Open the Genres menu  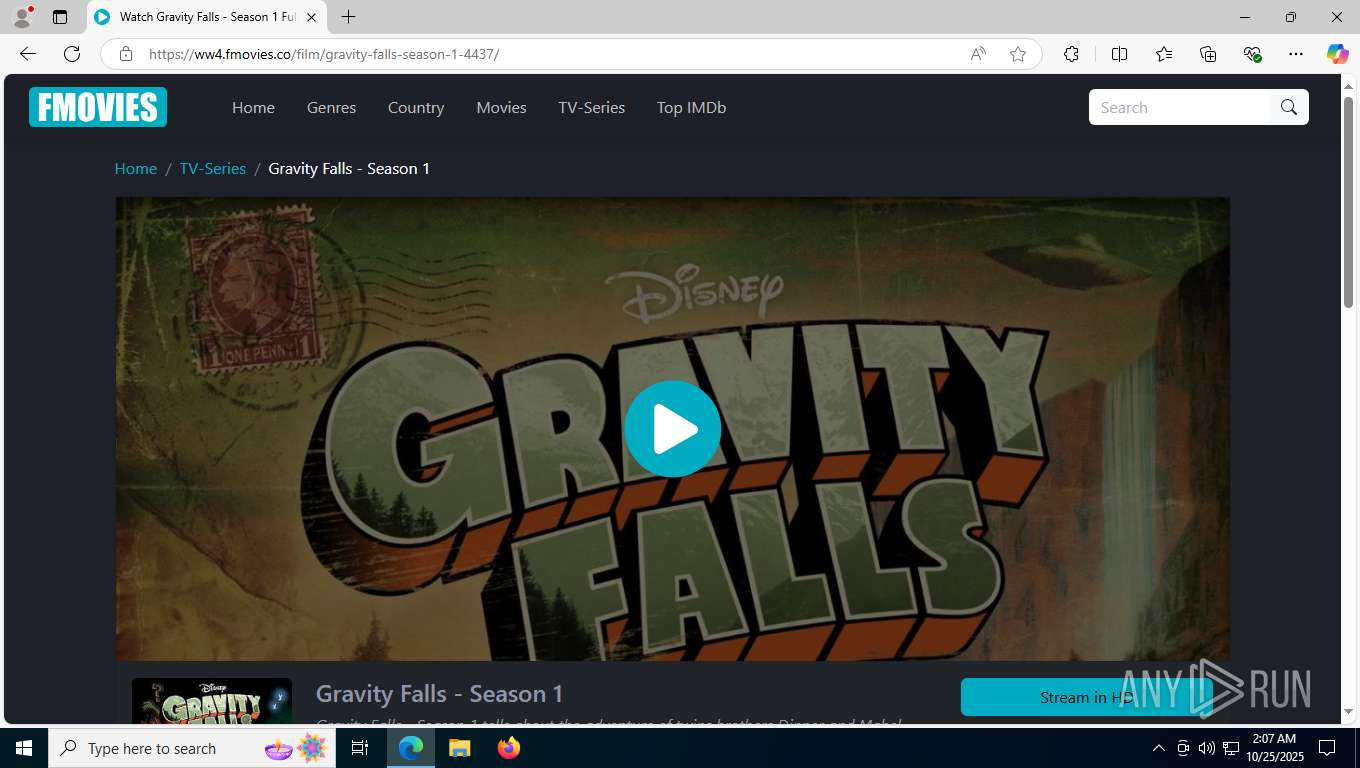[331, 107]
